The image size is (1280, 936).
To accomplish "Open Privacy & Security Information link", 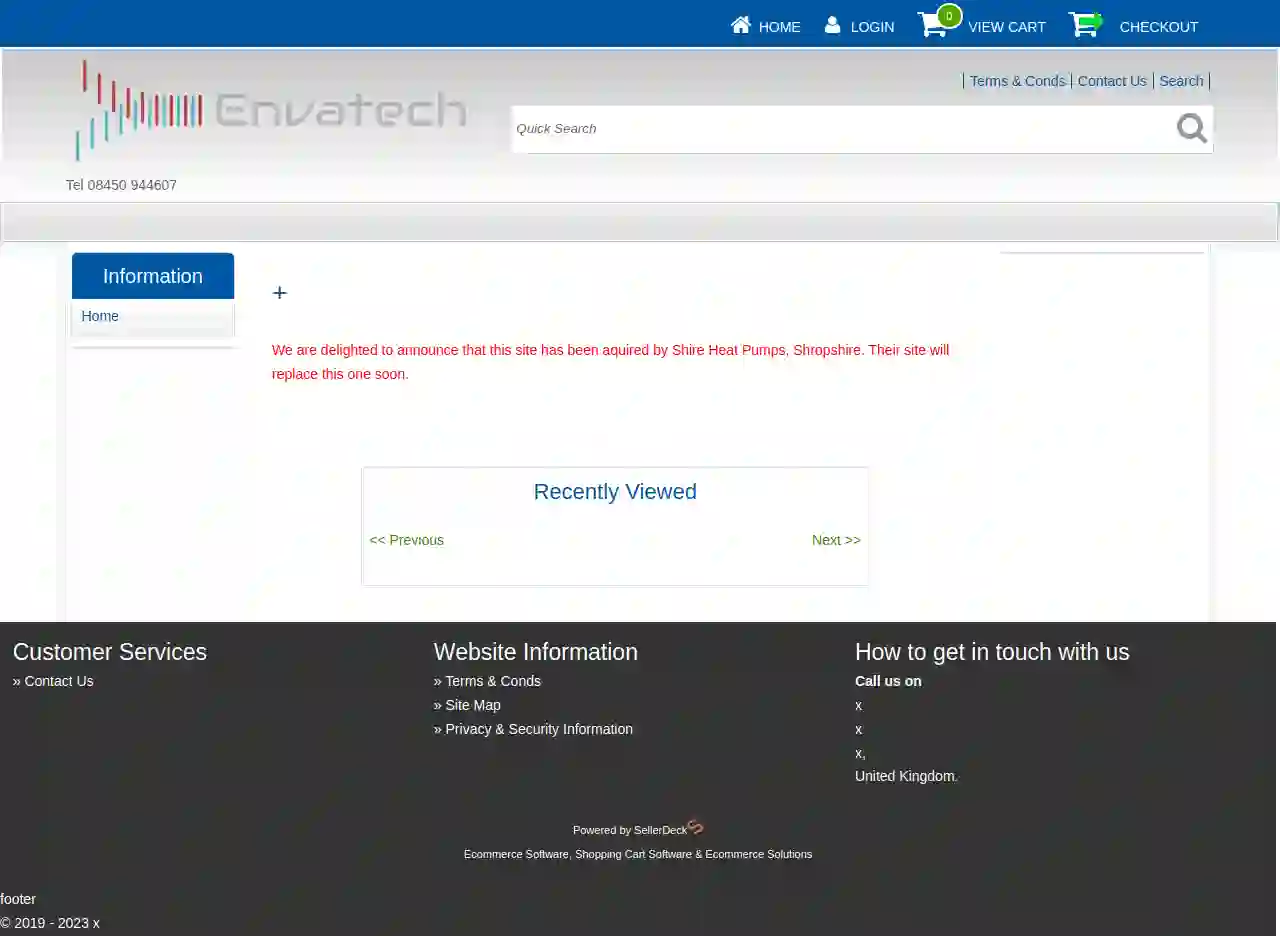I will click(539, 729).
